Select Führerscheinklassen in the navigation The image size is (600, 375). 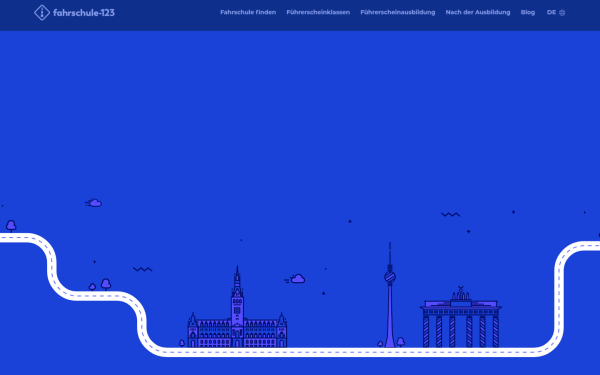point(318,12)
